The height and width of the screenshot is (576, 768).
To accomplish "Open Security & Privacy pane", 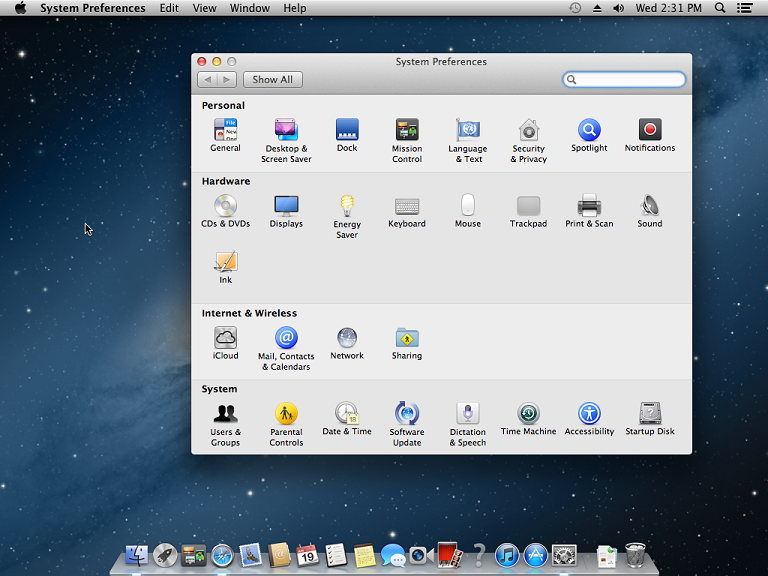I will coord(529,130).
